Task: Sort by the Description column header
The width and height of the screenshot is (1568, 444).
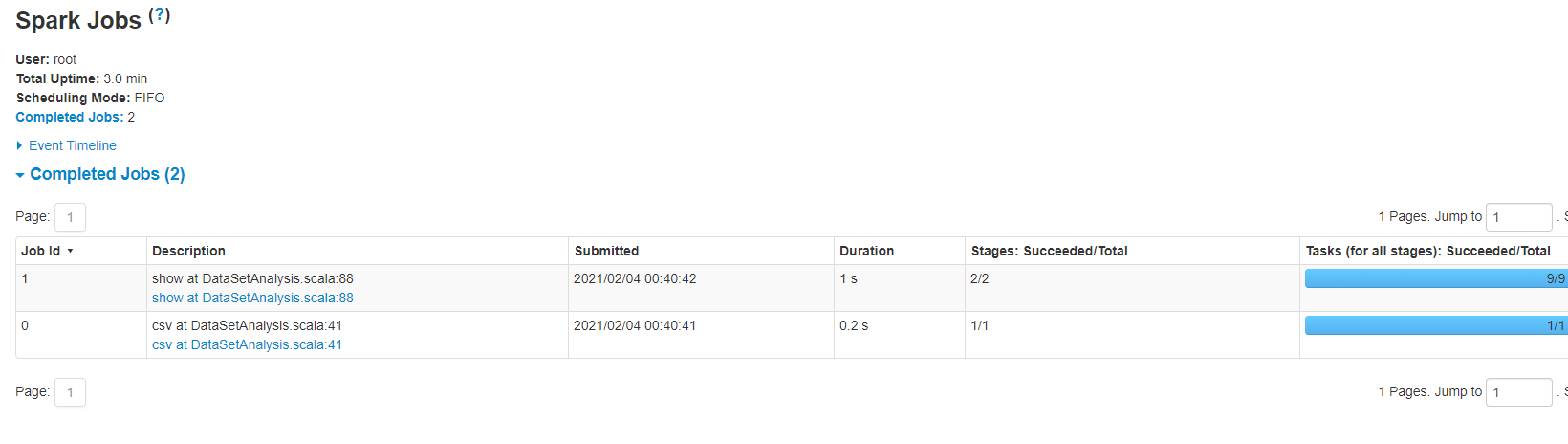Action: tap(188, 251)
